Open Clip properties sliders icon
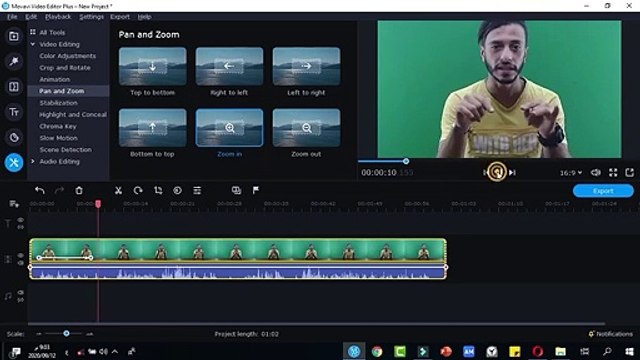Viewport: 640px width, 360px height. point(197,190)
